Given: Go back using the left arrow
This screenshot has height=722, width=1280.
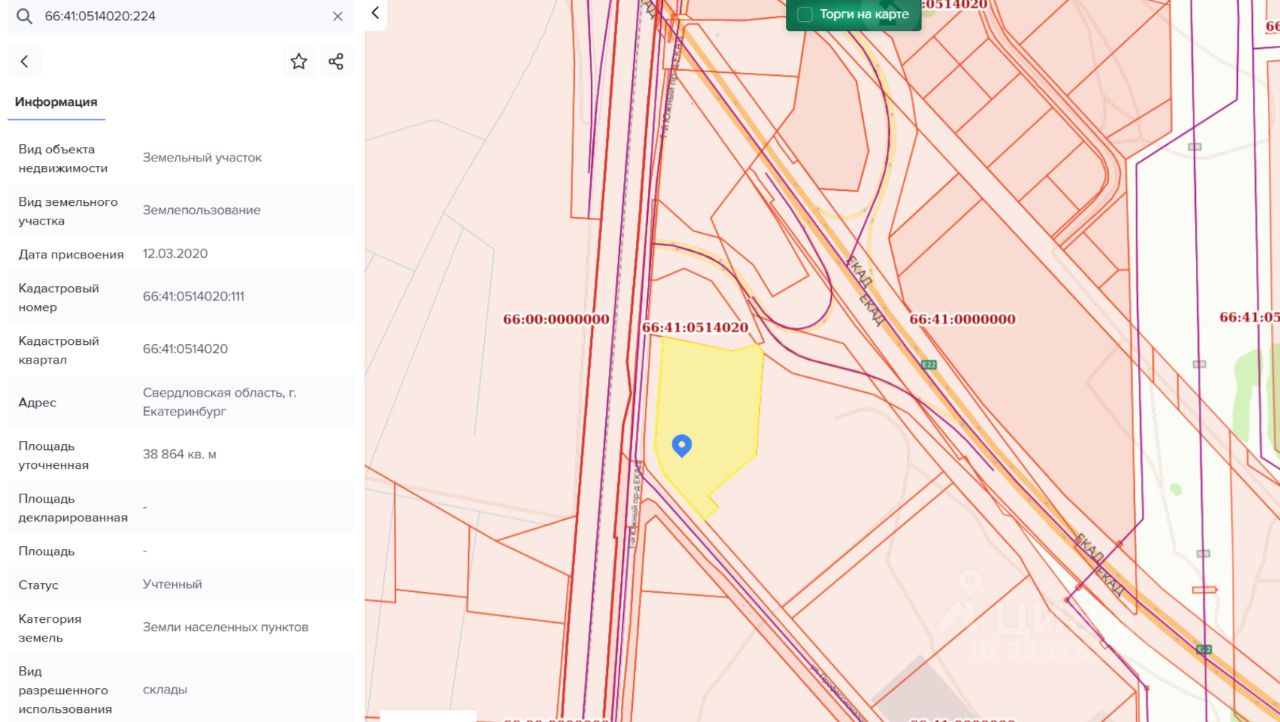Looking at the screenshot, I should 25,62.
